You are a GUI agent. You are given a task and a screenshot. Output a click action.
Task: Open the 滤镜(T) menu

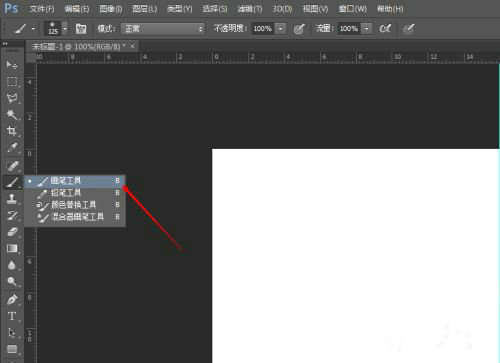[x=250, y=9]
